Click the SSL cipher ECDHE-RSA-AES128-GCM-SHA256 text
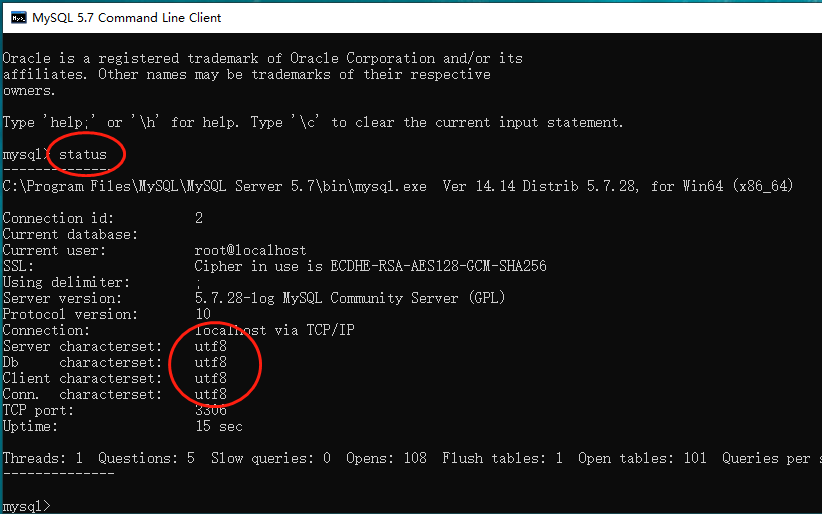This screenshot has width=822, height=514. click(438, 266)
